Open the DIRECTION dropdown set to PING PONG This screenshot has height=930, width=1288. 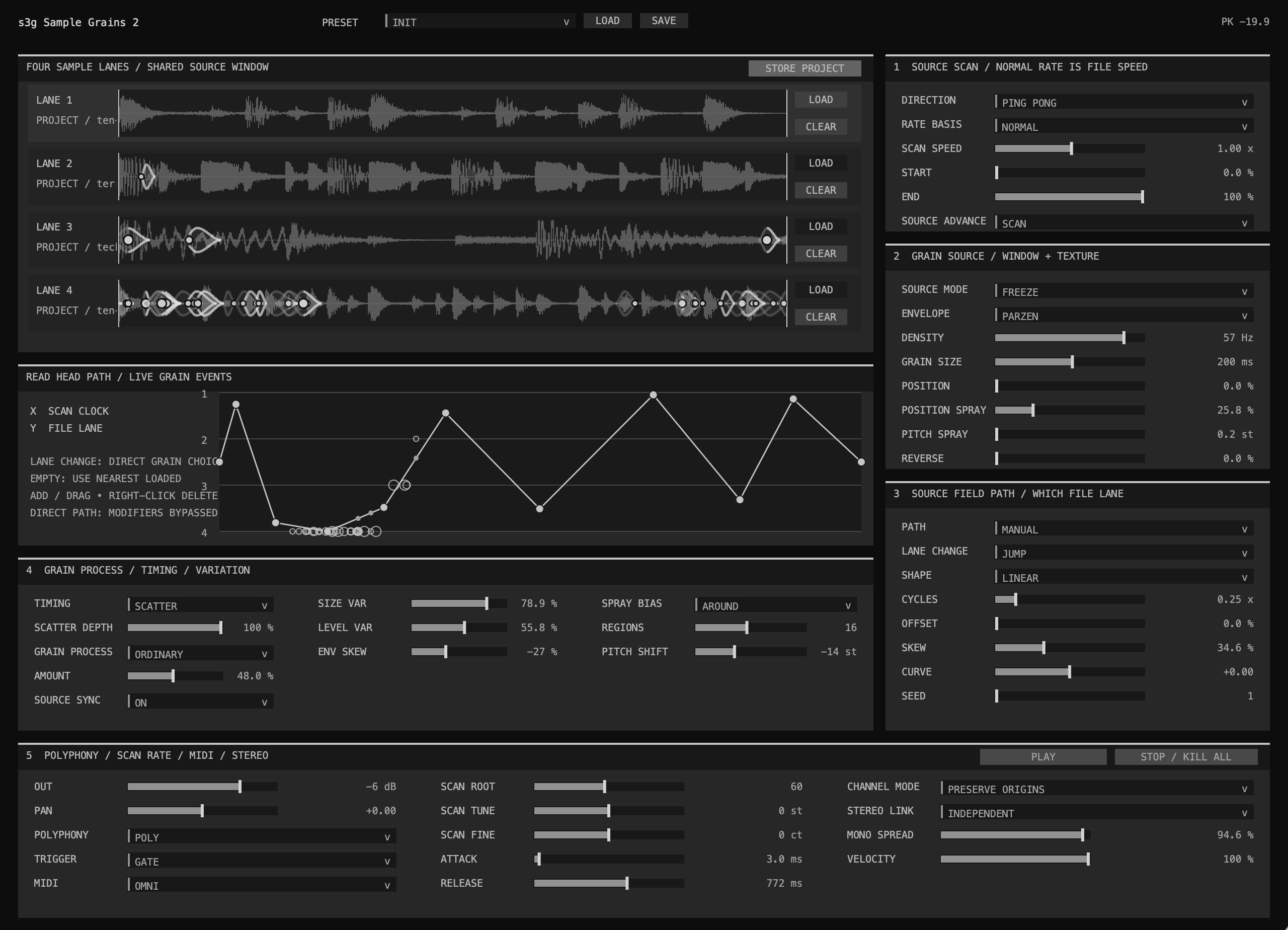[x=1124, y=102]
